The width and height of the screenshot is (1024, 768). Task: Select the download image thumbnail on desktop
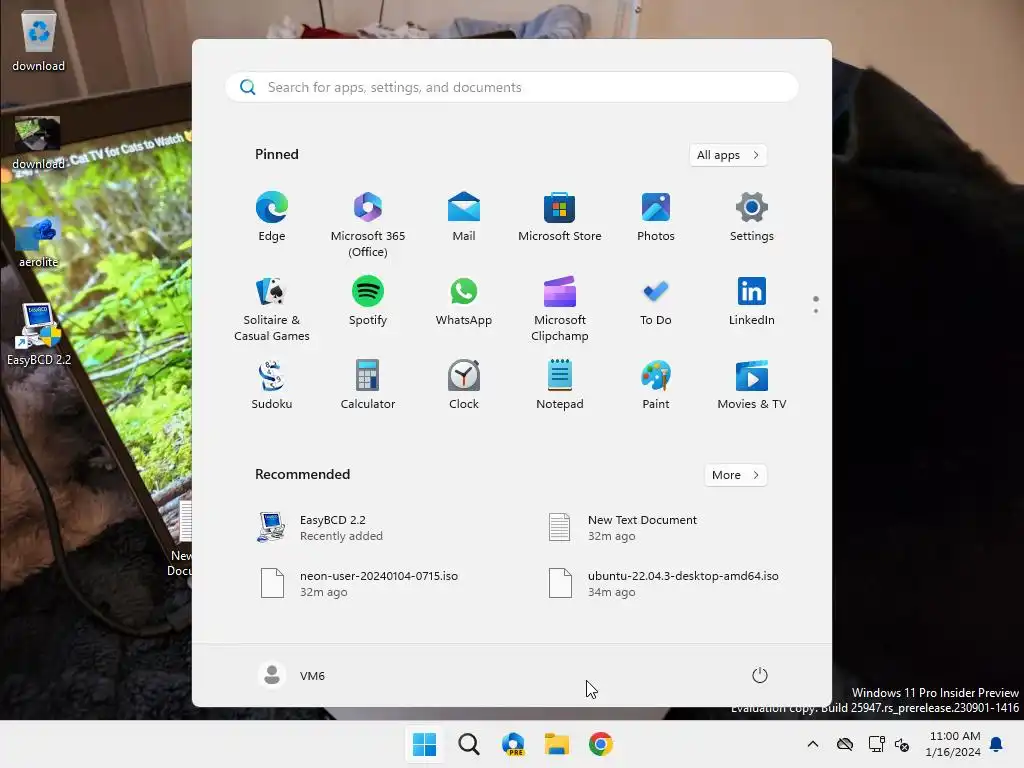pos(38,142)
